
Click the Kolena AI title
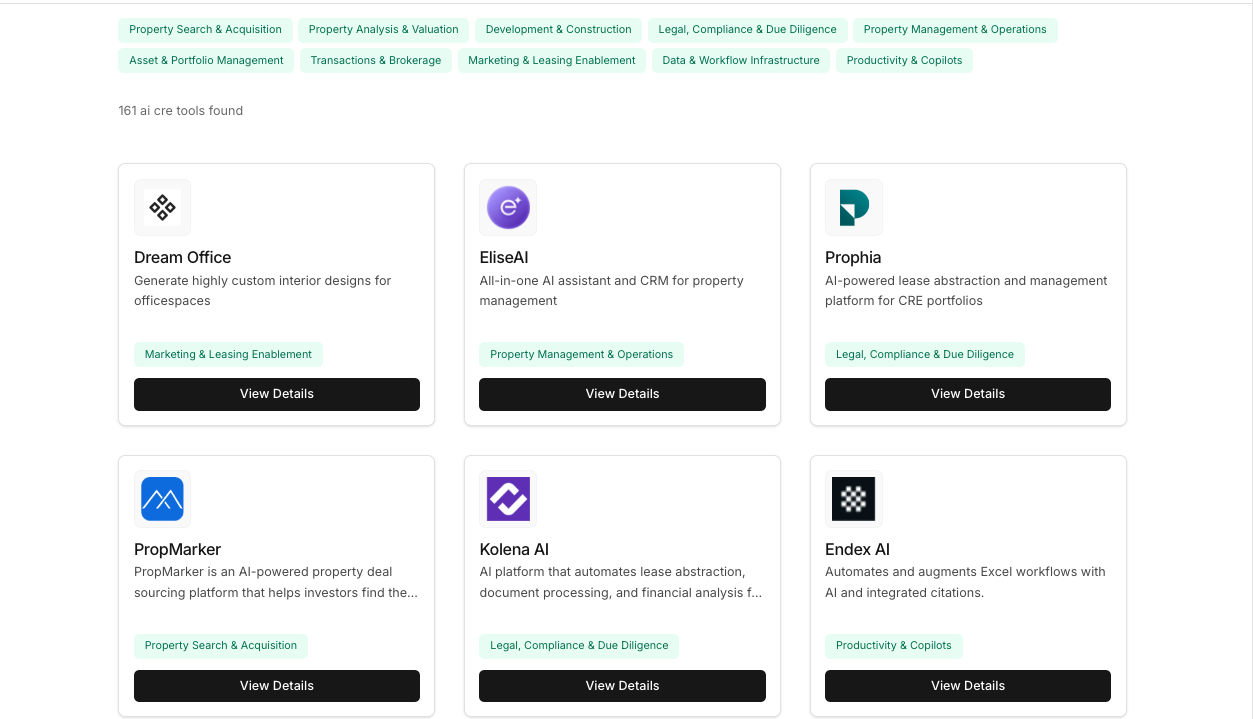514,550
